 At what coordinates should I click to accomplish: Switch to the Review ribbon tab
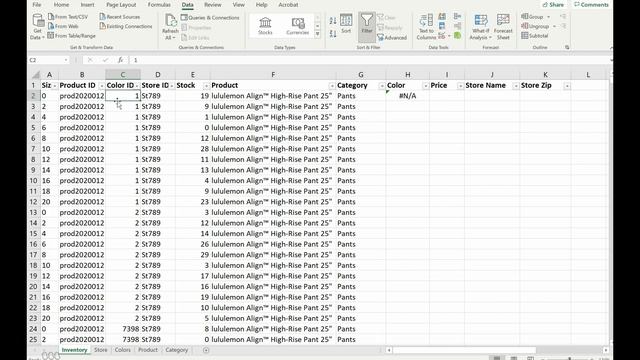tap(213, 5)
